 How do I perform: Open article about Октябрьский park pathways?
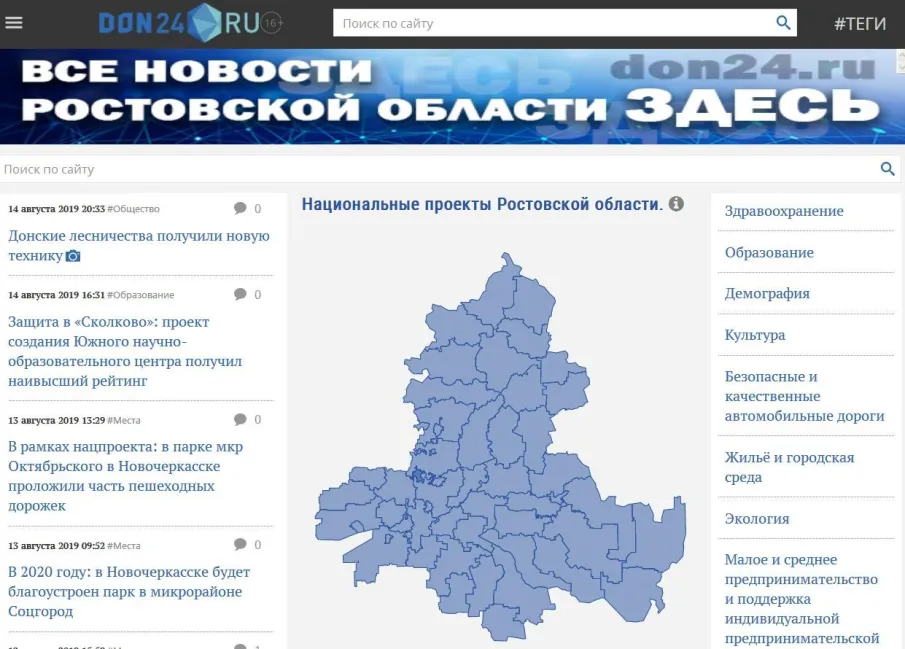125,476
